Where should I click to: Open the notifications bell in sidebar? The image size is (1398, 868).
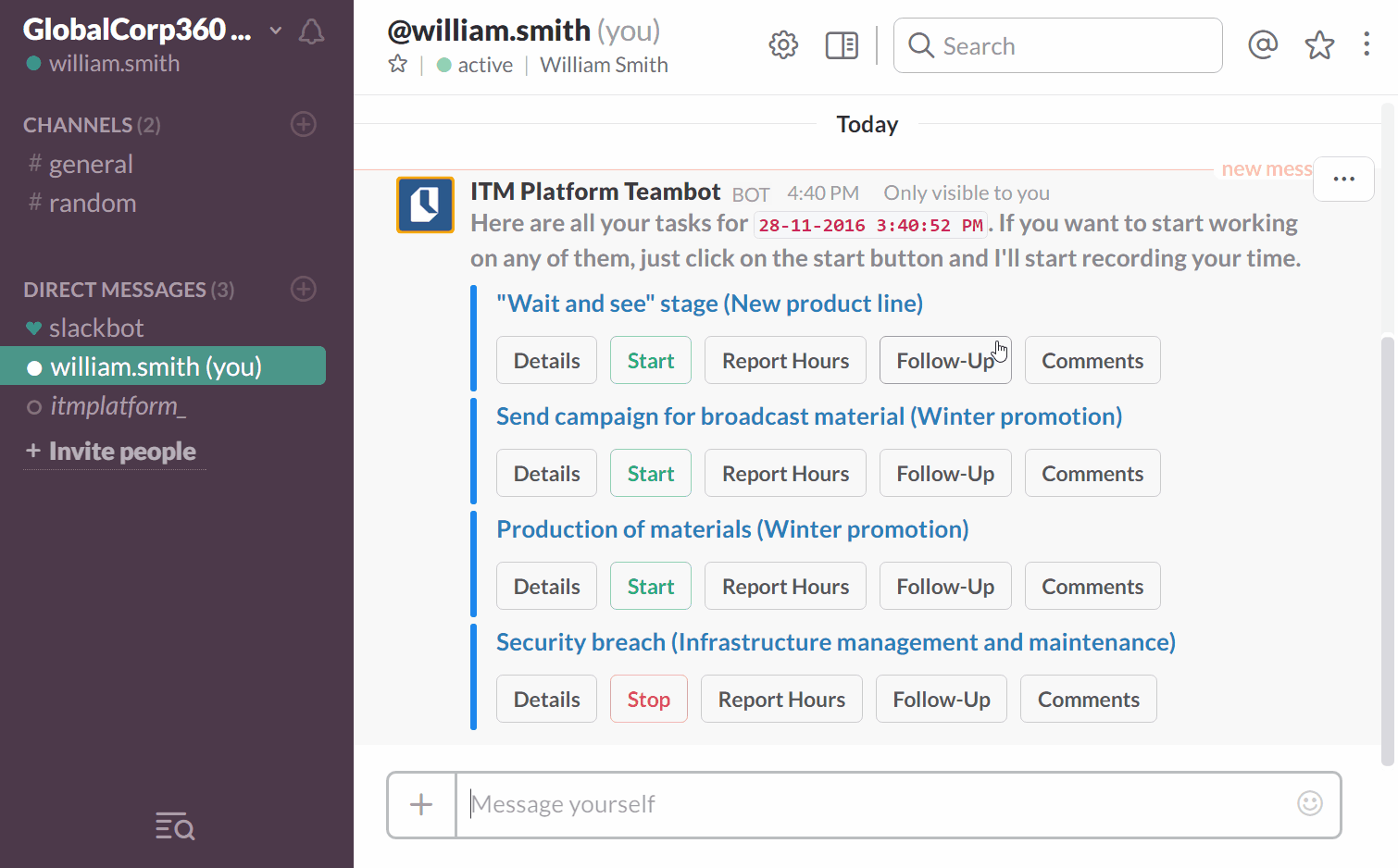311,32
